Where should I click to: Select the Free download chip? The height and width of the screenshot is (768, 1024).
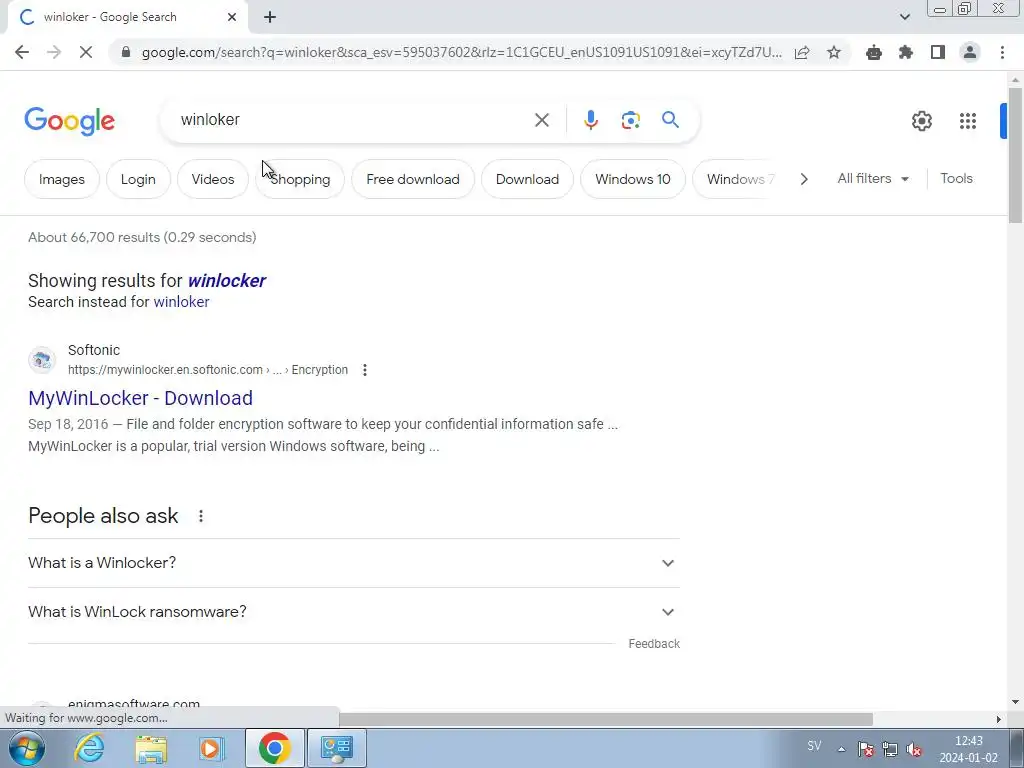(x=413, y=179)
